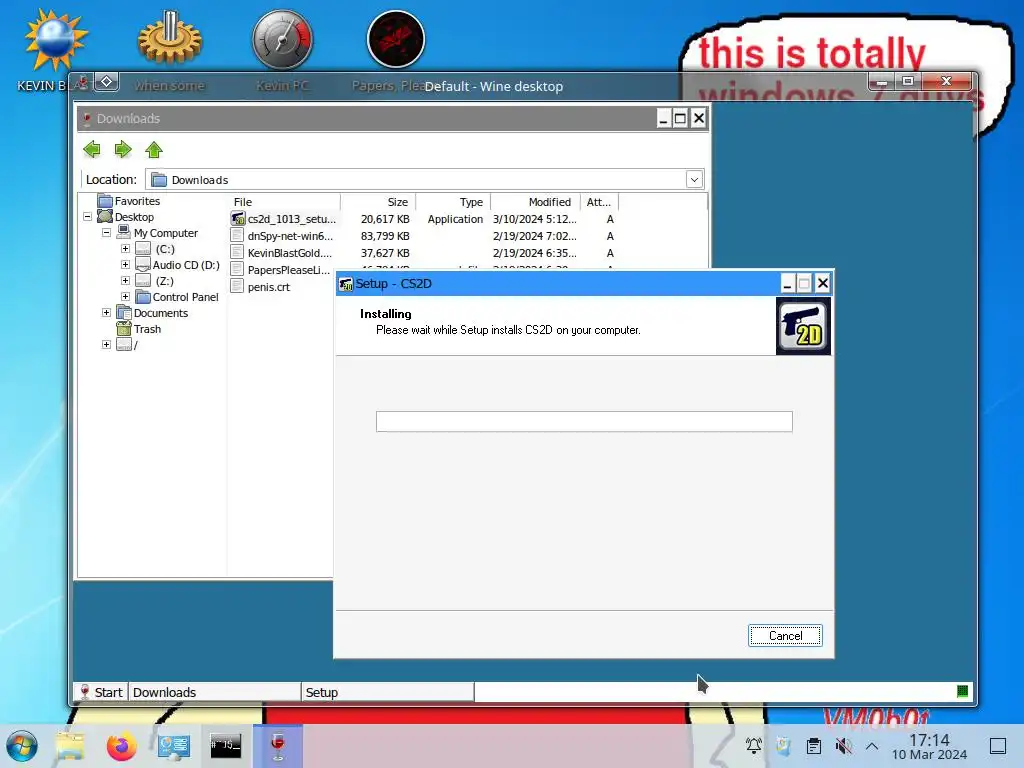Switch to Setup in Wine taskbar
The height and width of the screenshot is (768, 1024).
[x=388, y=692]
